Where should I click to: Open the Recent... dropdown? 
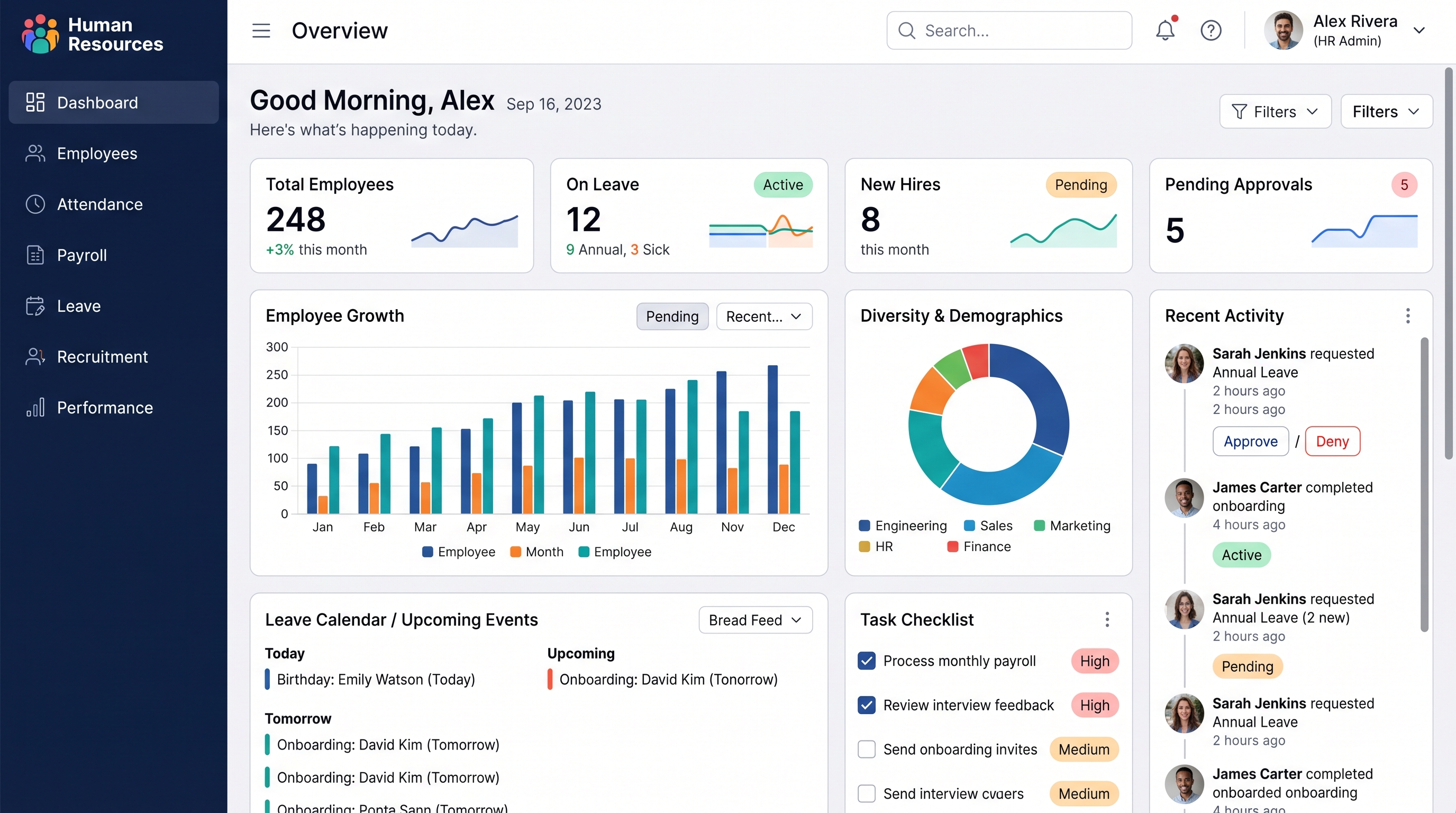[763, 316]
